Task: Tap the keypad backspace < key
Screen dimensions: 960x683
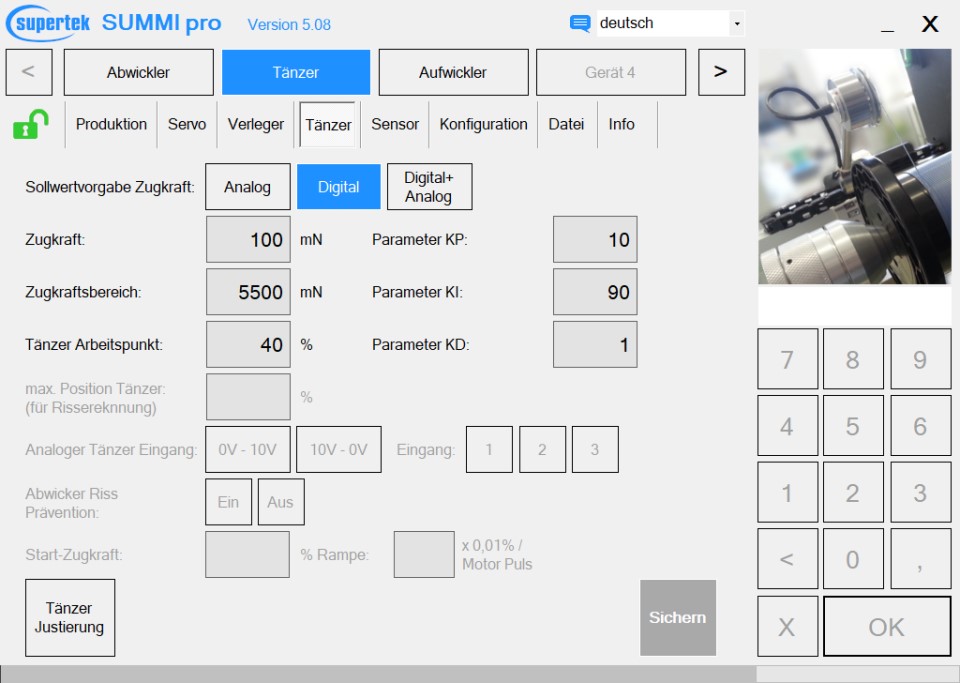Action: [787, 559]
